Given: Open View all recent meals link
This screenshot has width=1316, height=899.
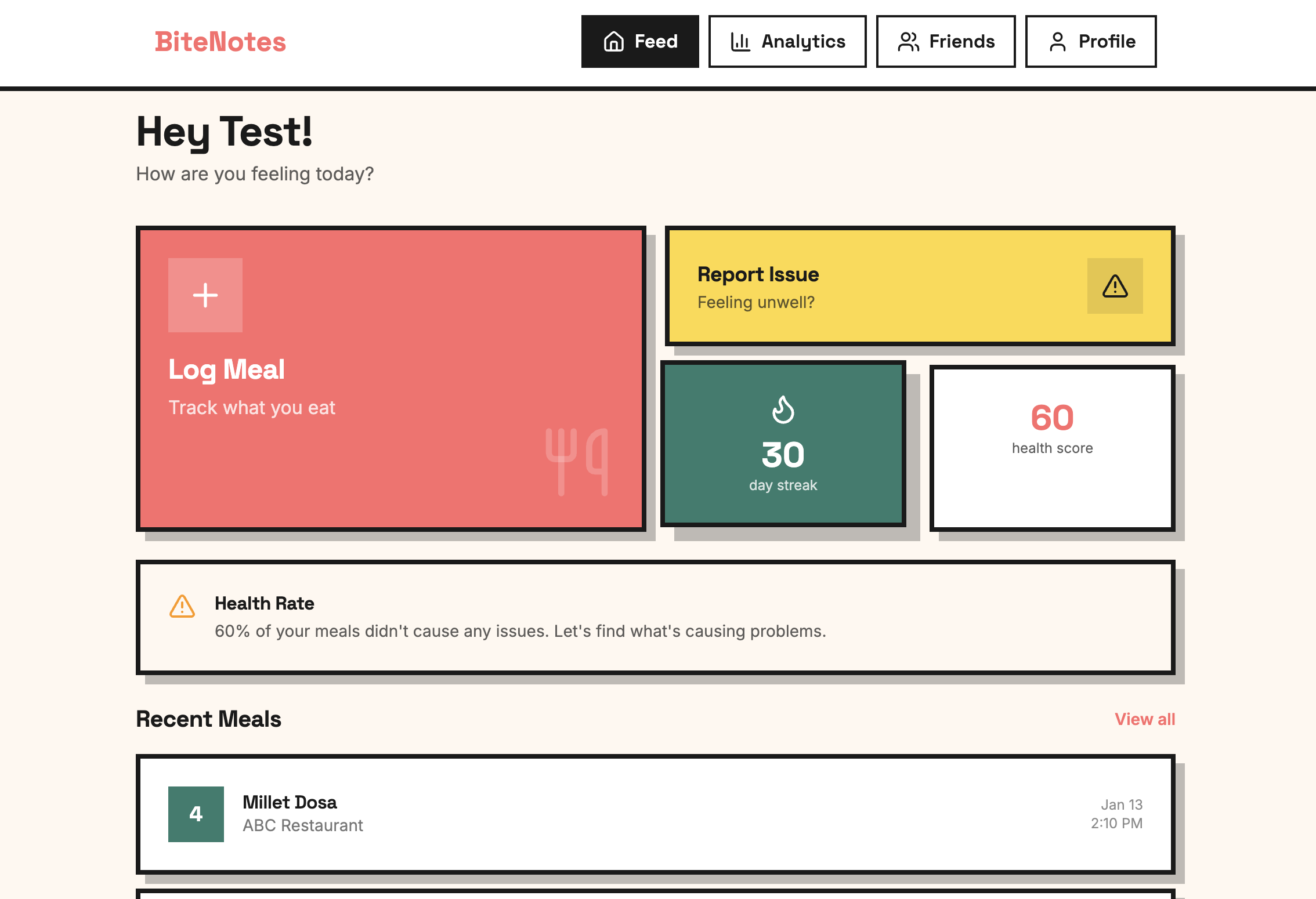Looking at the screenshot, I should click(1145, 719).
